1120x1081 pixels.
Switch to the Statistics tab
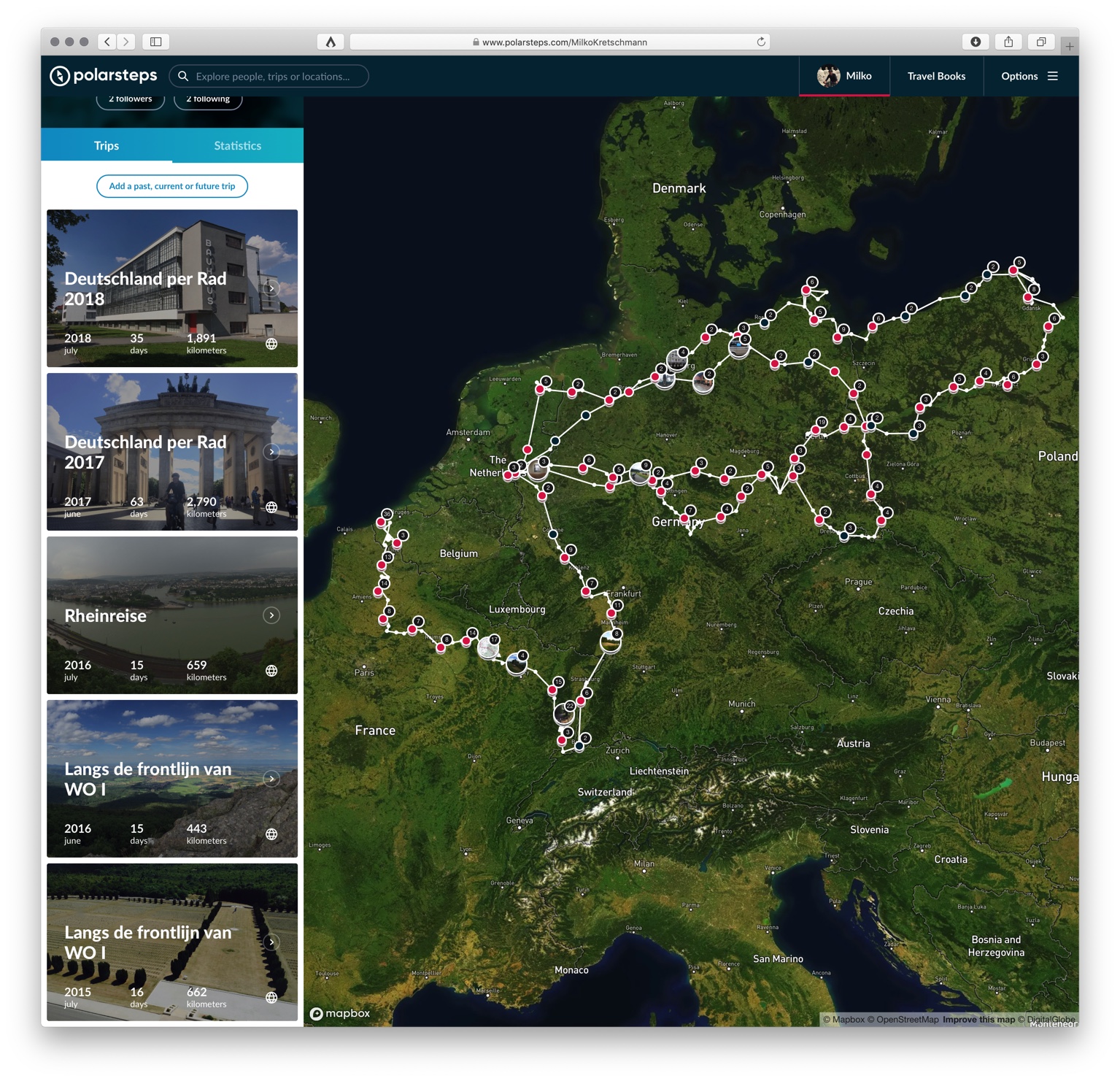pyautogui.click(x=237, y=146)
